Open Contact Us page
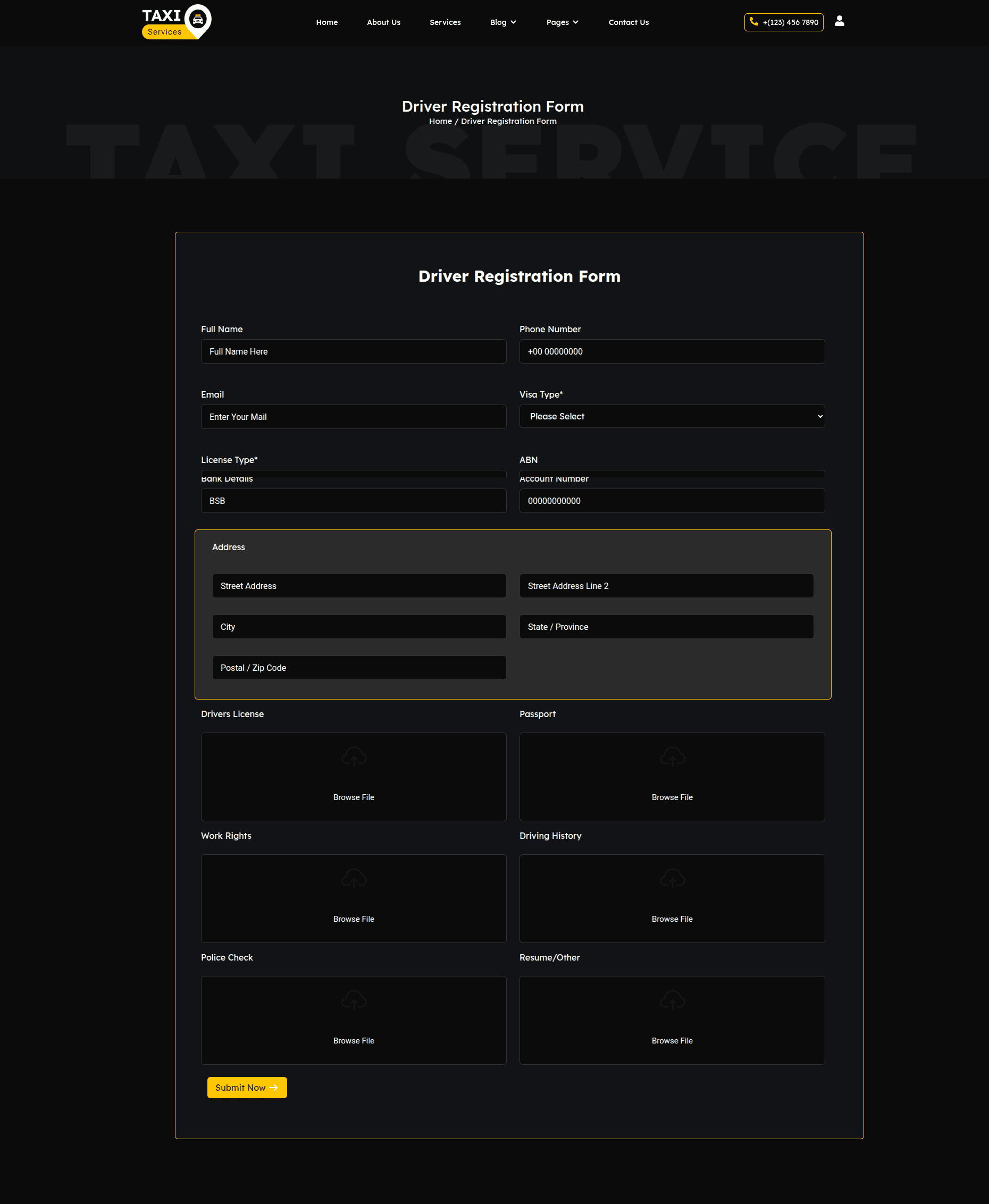Screen dimensions: 989x1204 [628, 22]
